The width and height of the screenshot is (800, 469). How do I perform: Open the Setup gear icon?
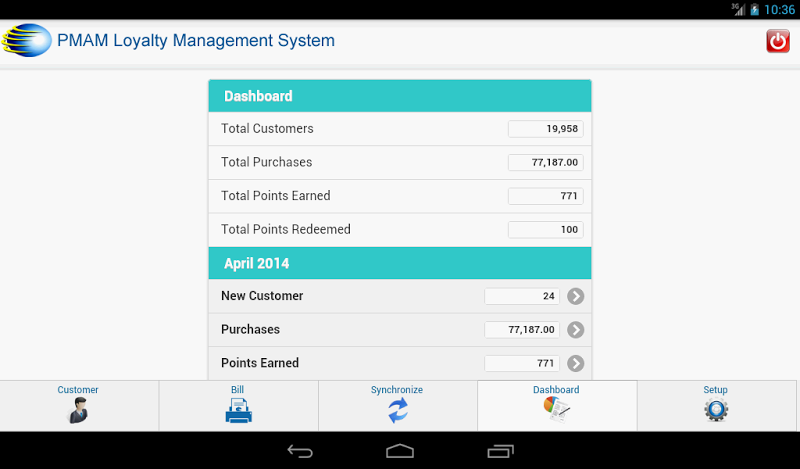tap(716, 410)
